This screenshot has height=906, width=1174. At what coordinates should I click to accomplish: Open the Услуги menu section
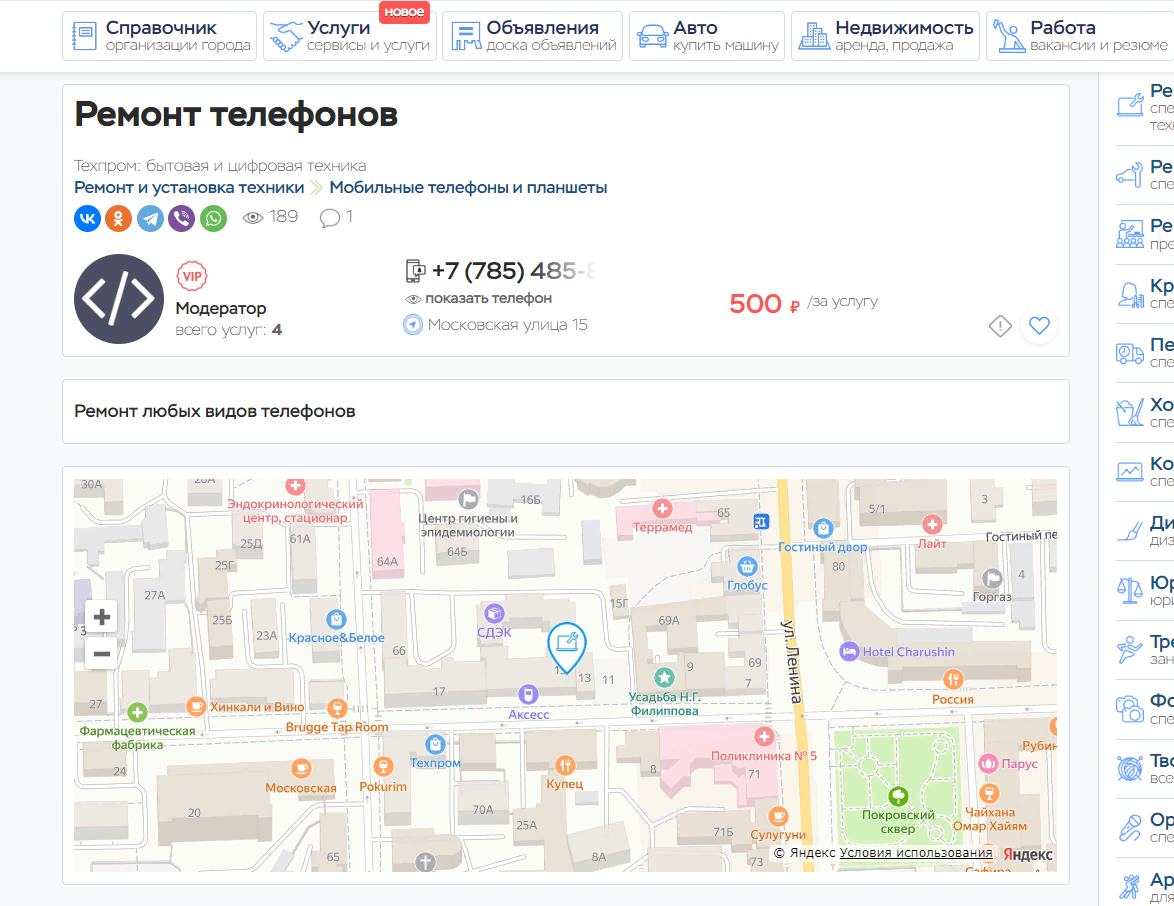click(350, 36)
